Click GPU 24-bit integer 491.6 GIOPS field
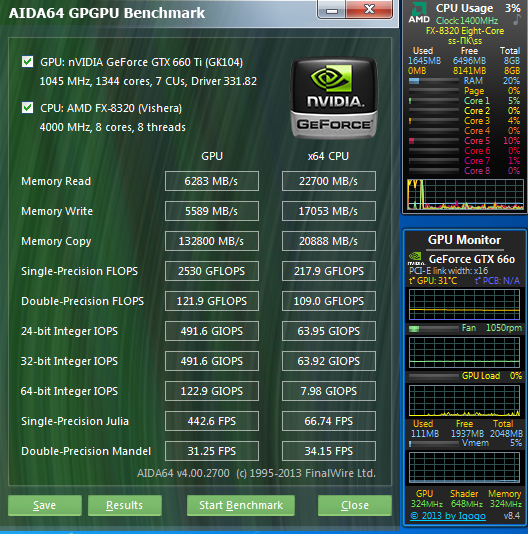The image size is (528, 534). pos(212,331)
